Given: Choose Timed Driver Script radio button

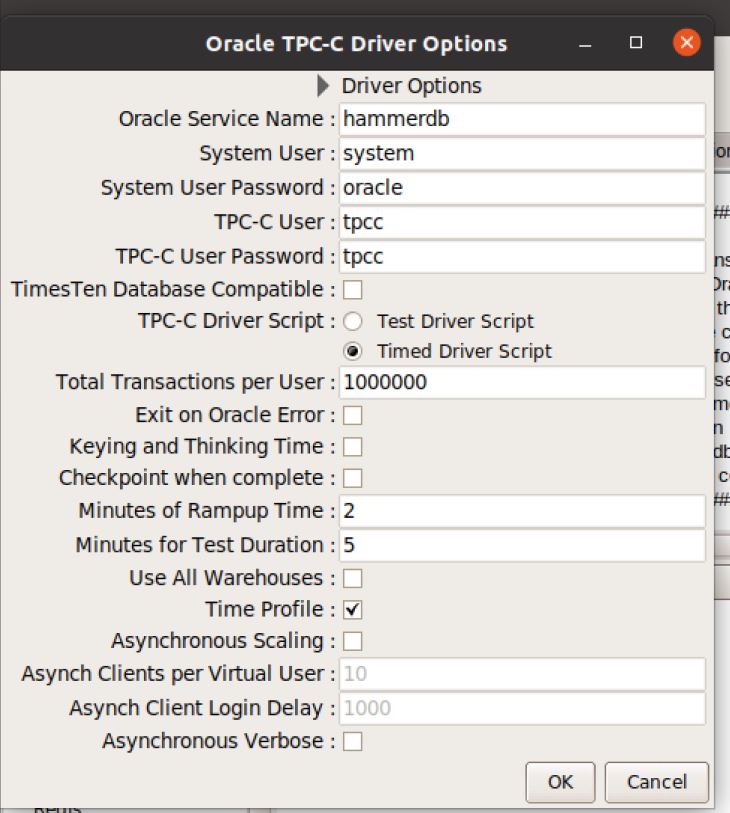Looking at the screenshot, I should pos(353,352).
